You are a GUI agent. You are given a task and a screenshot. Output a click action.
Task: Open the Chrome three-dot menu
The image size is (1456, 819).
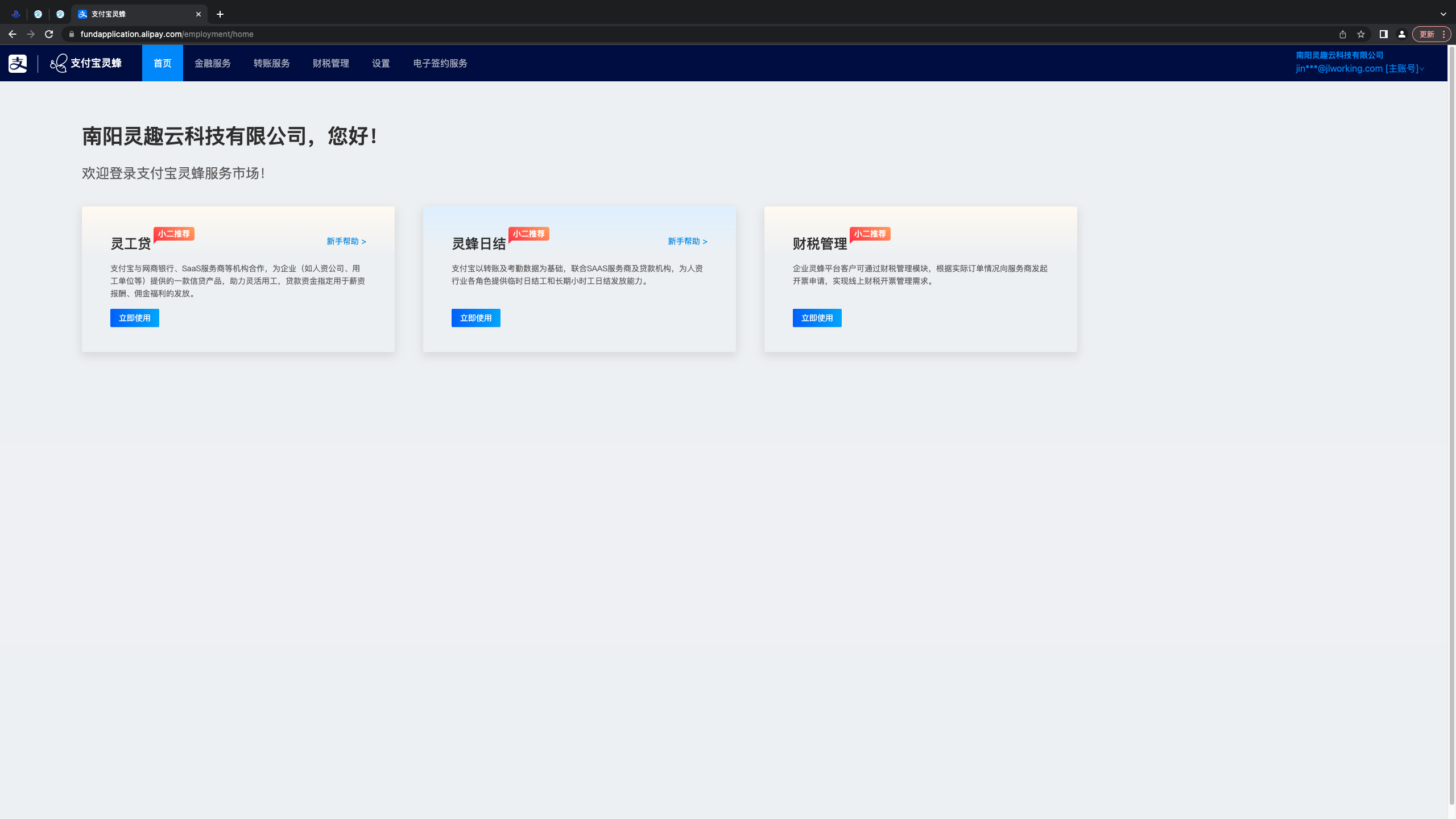tap(1443, 34)
